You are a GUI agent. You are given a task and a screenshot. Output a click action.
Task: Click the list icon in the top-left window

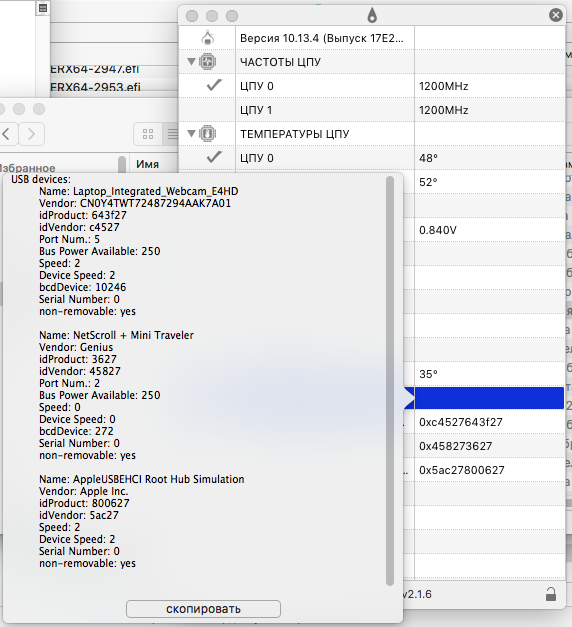[43, 8]
